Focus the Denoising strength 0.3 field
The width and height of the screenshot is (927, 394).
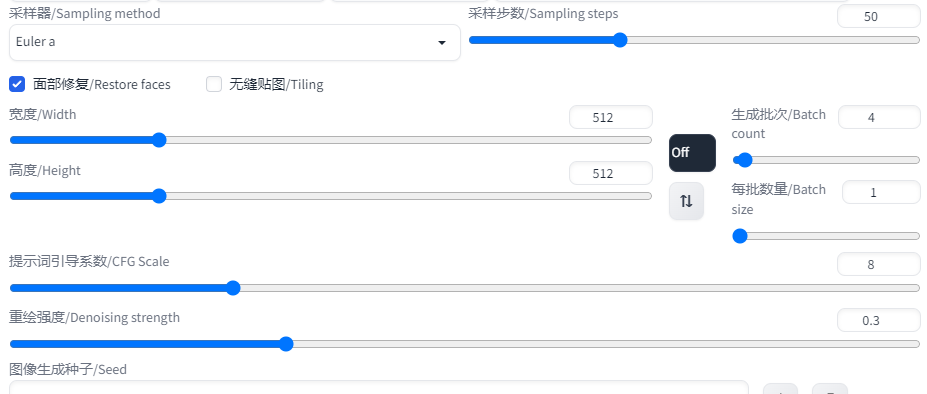coord(879,320)
